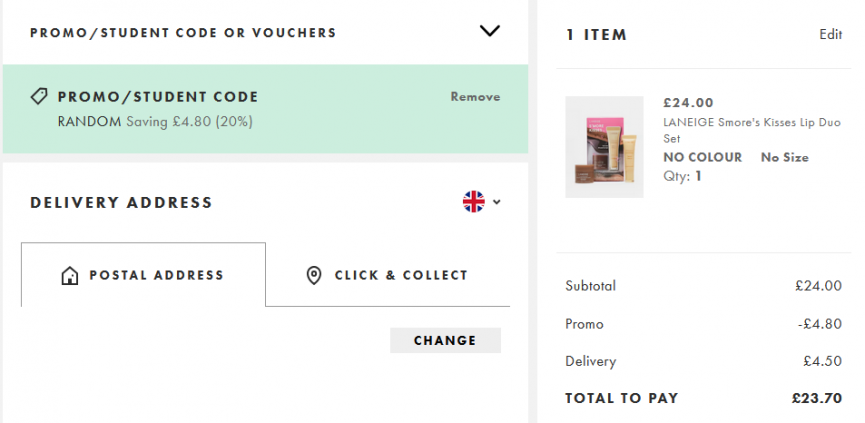The width and height of the screenshot is (865, 423).
Task: Switch to the Click & Collect tab
Action: tap(388, 275)
